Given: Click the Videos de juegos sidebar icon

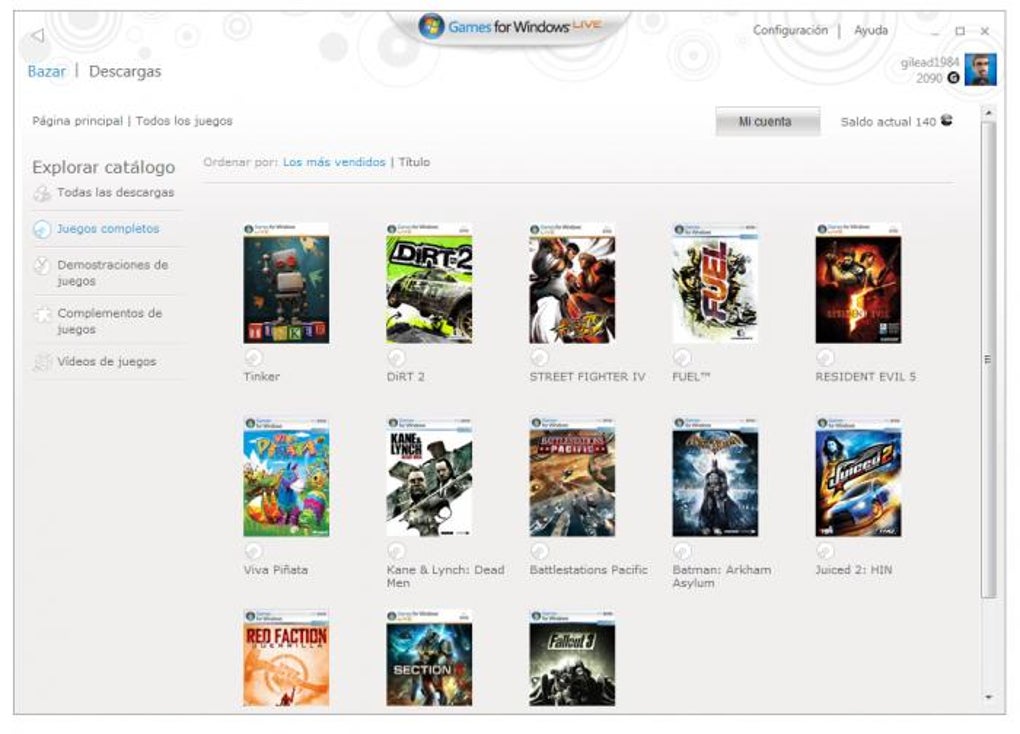Looking at the screenshot, I should [42, 362].
